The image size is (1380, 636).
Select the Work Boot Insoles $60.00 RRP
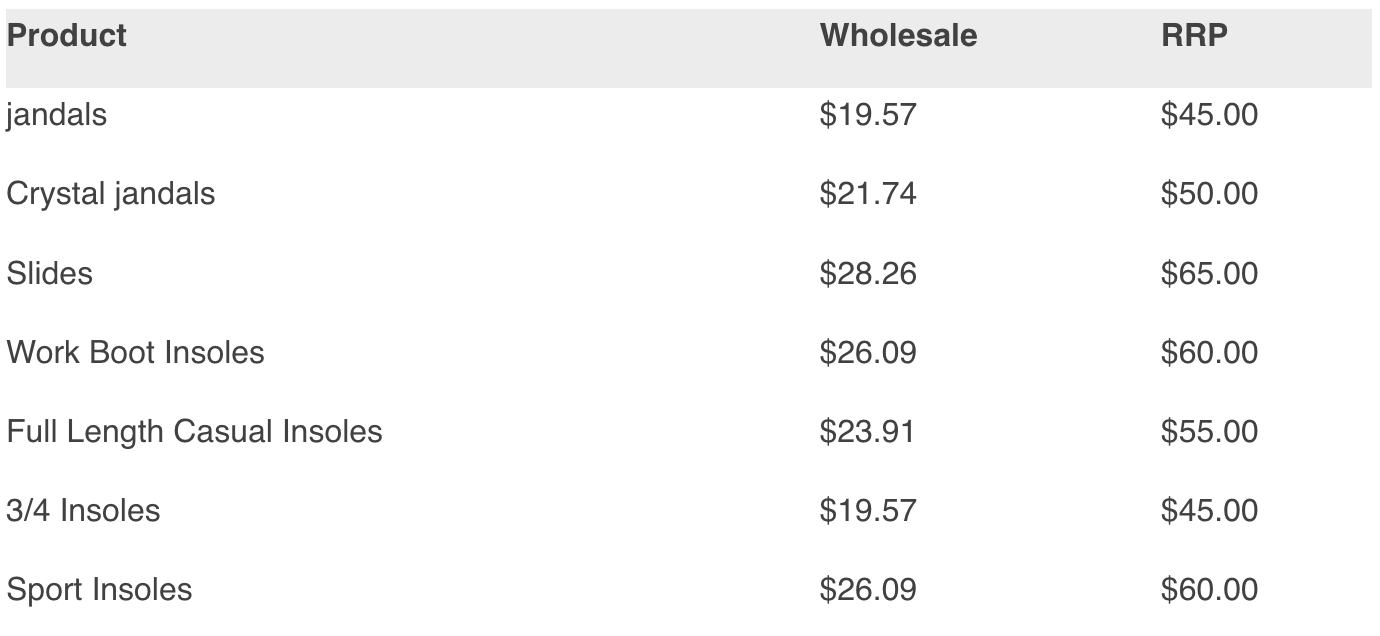tap(1209, 352)
